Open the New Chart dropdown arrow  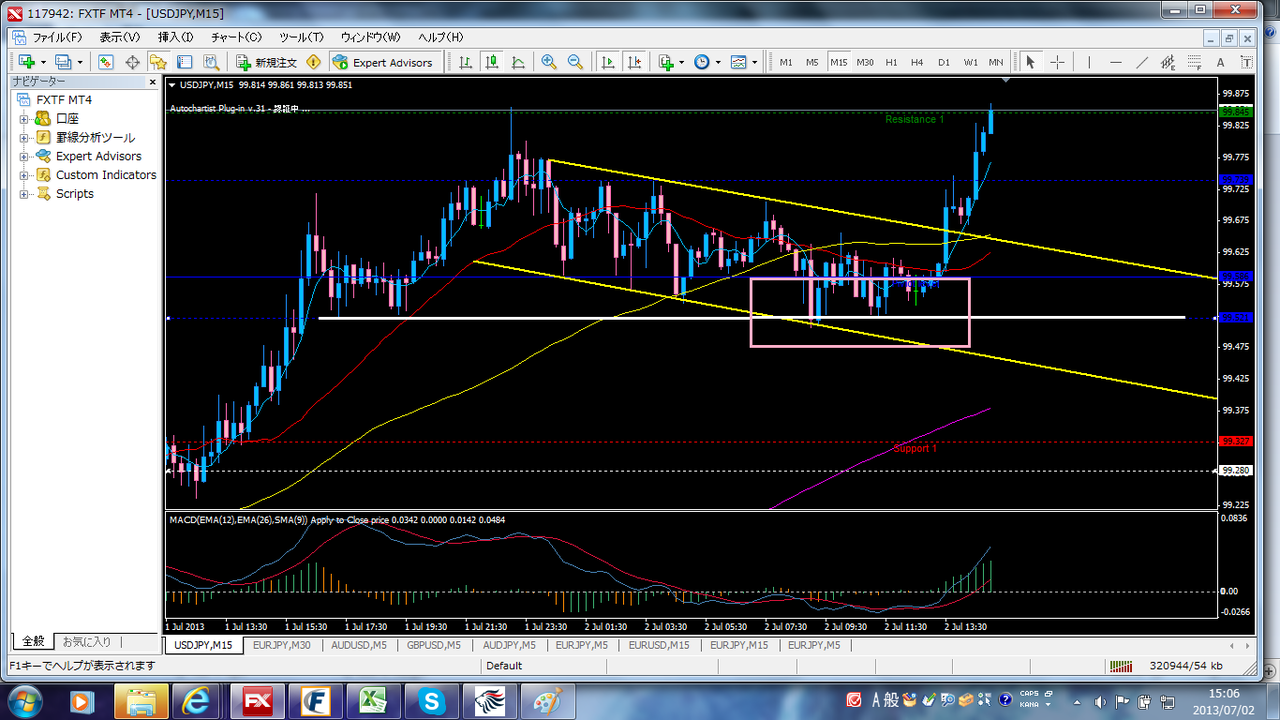click(41, 62)
